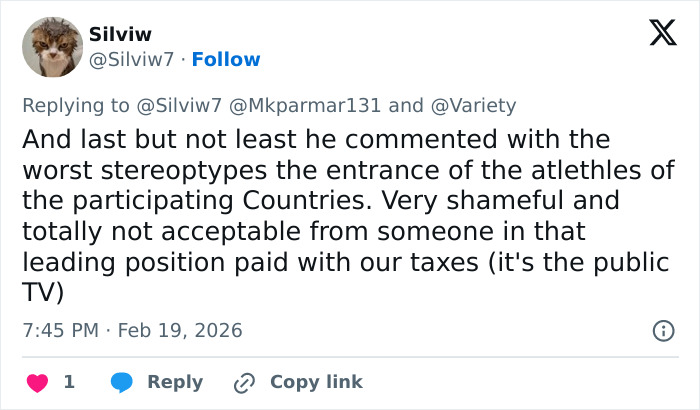Click tweet line starting 'And last but'

tap(316, 138)
